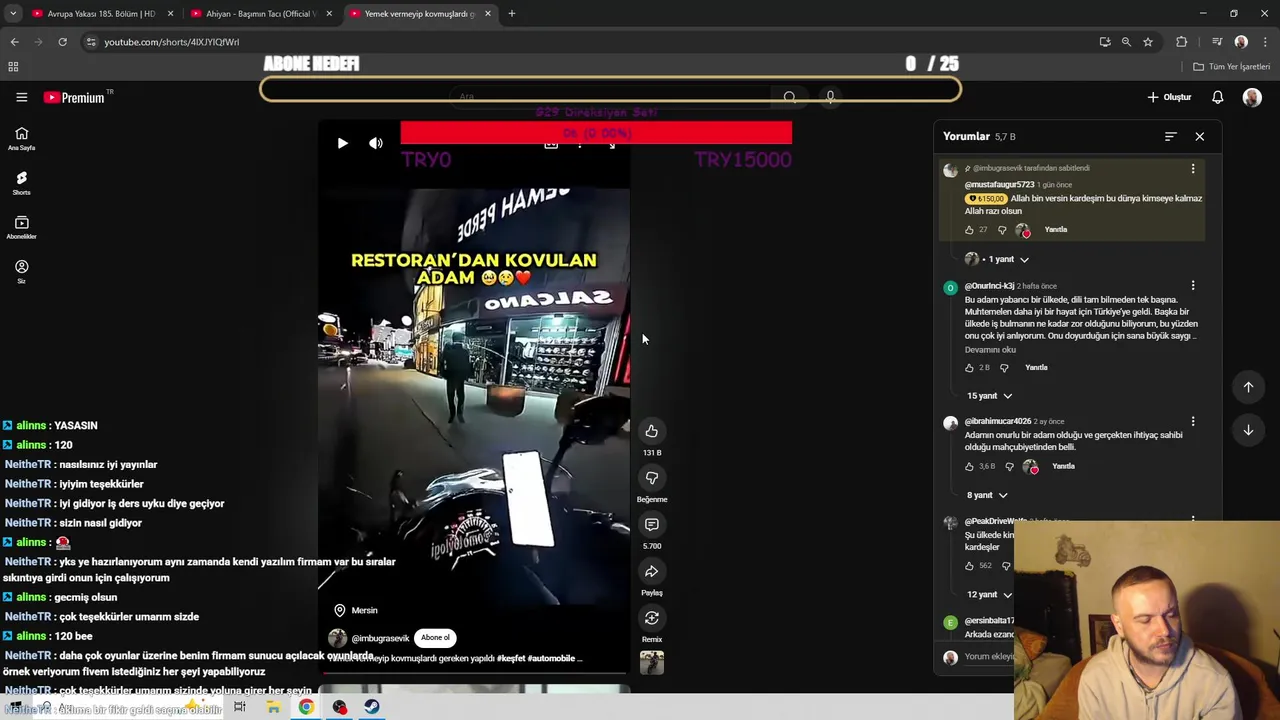The image size is (1280, 720).
Task: Click the YouTube search box
Action: (x=610, y=97)
